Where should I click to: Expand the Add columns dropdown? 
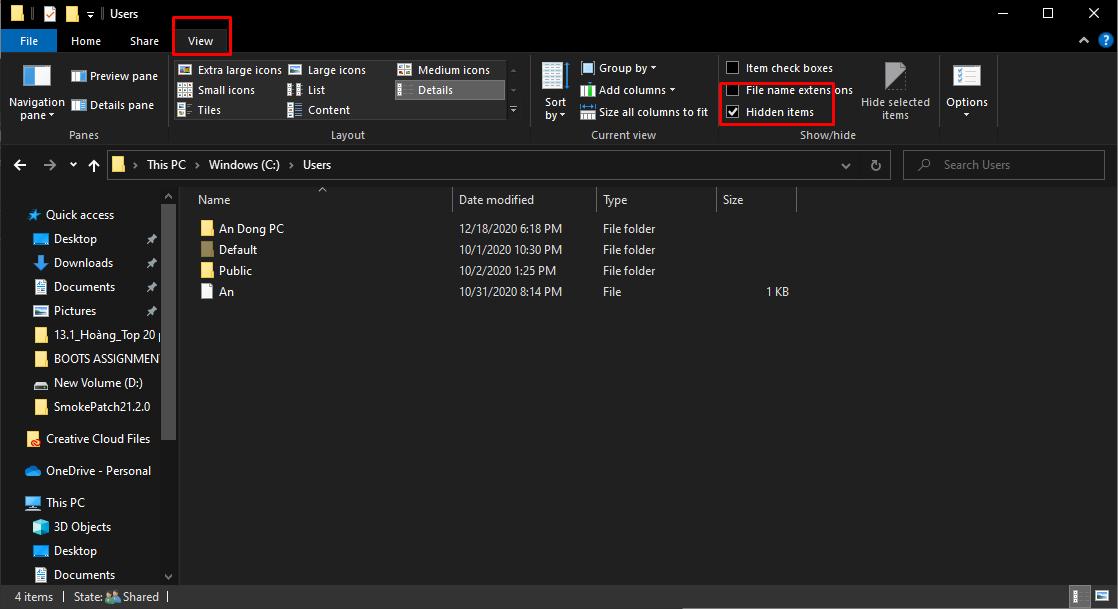point(627,90)
